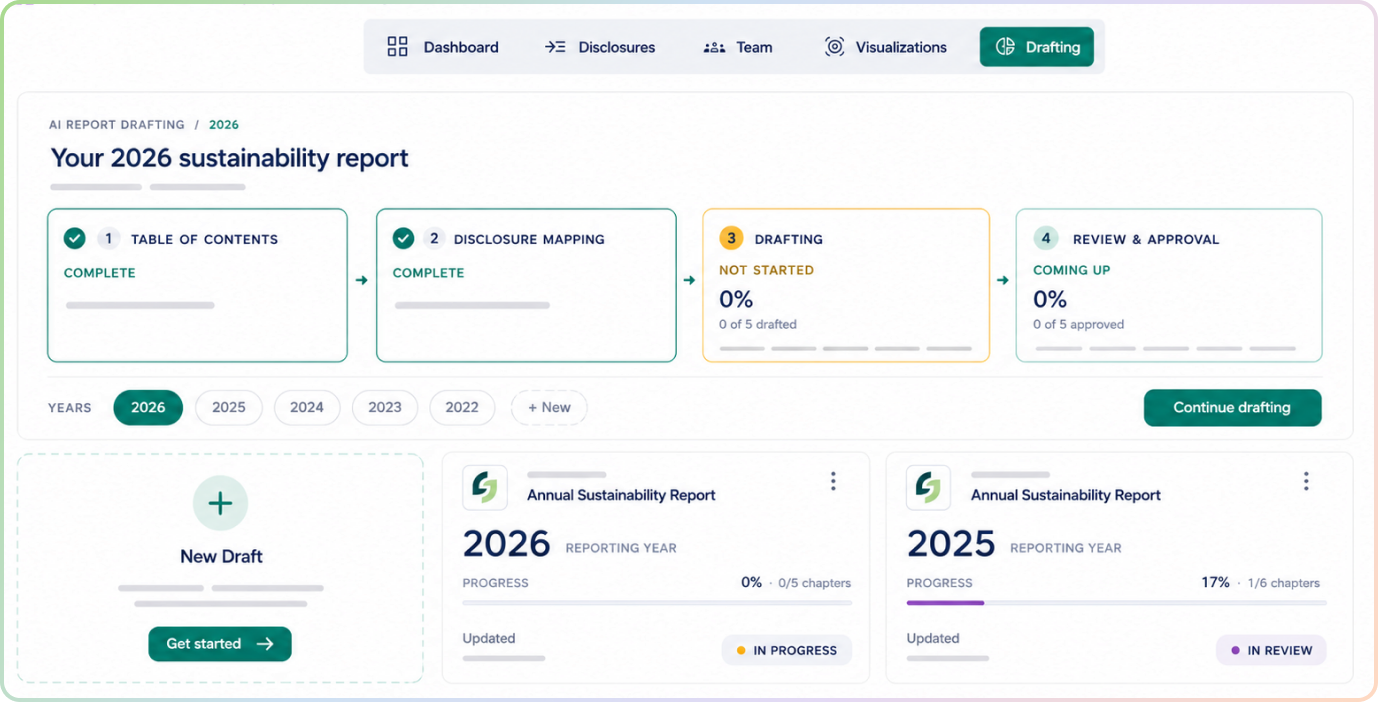Select the Drafting tab

[1037, 47]
